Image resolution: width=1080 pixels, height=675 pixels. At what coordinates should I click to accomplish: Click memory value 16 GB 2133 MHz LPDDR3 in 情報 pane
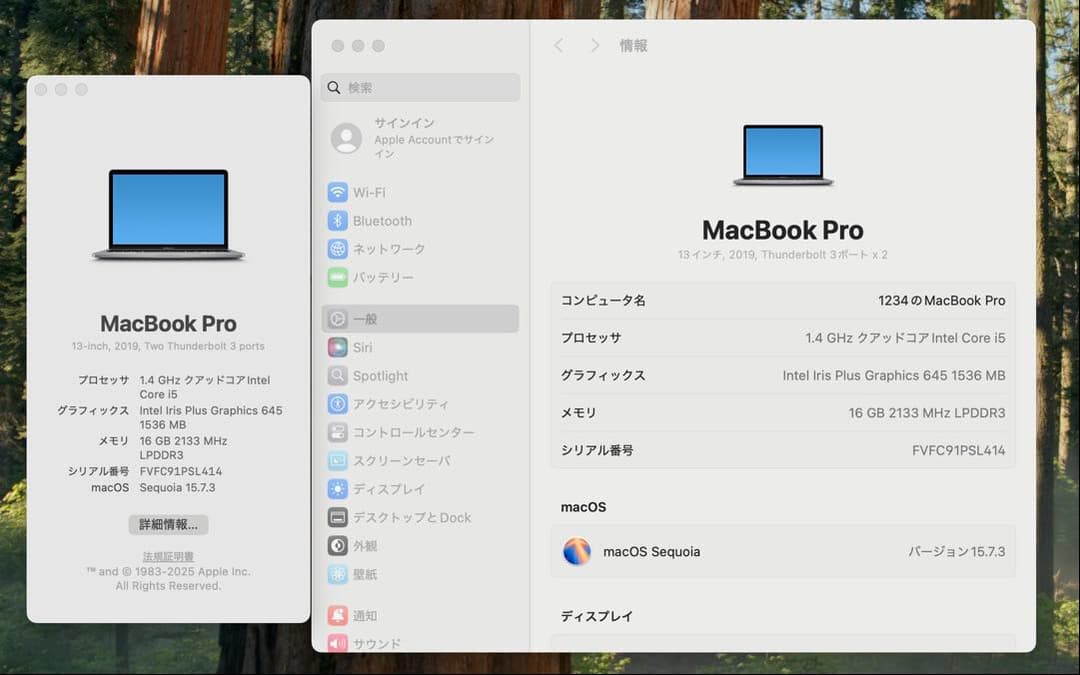pos(926,413)
